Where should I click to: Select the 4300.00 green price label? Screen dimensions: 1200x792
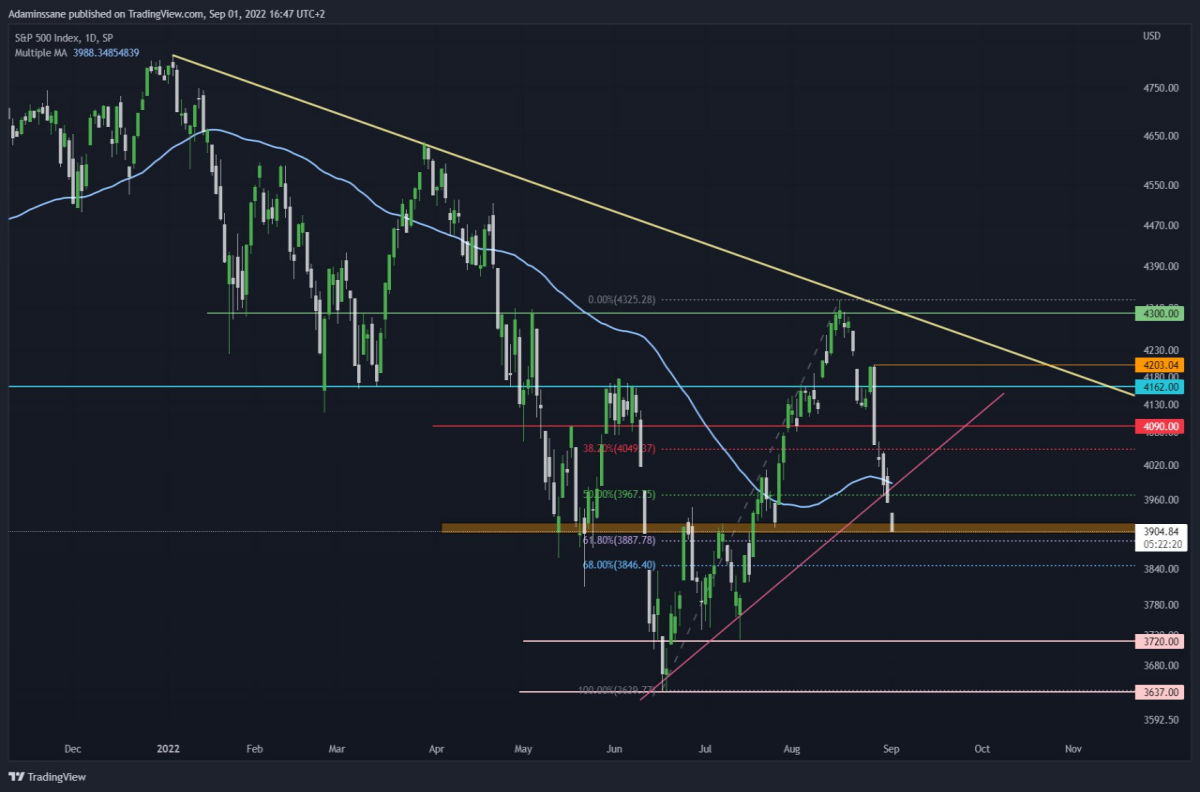[x=1159, y=313]
